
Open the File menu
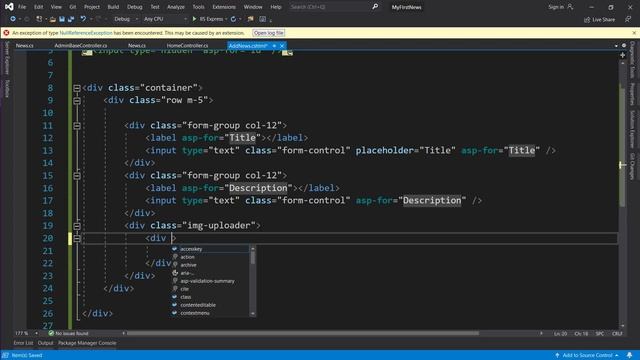click(x=22, y=7)
